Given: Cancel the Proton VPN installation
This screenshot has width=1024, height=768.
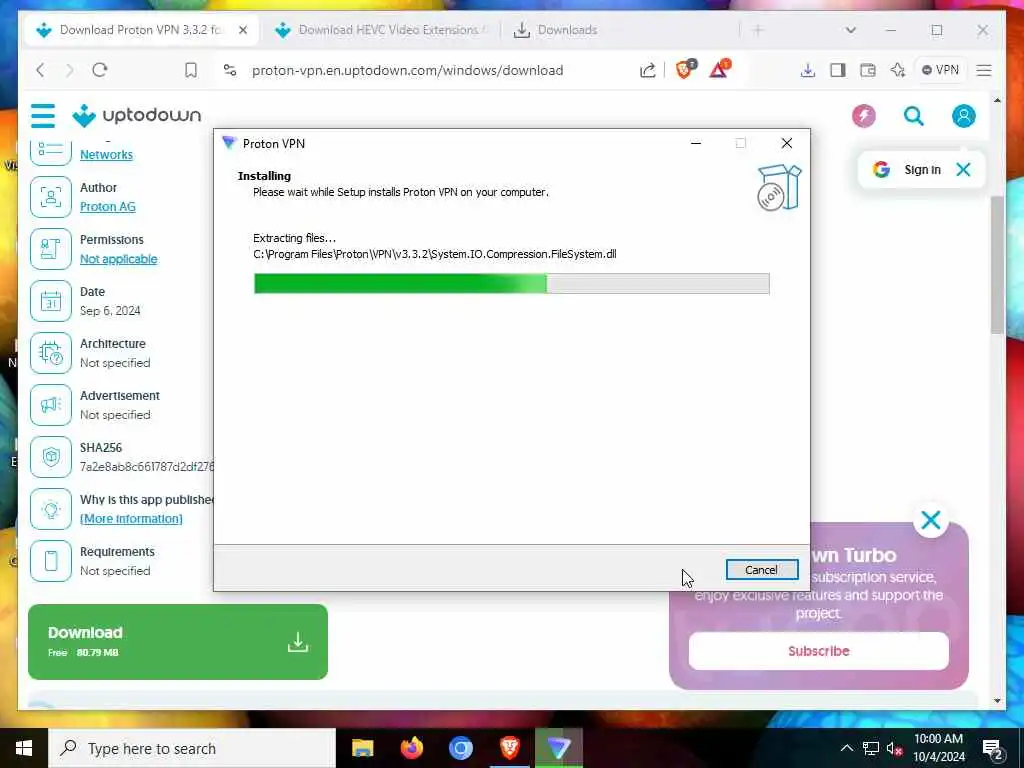Looking at the screenshot, I should click(x=761, y=569).
